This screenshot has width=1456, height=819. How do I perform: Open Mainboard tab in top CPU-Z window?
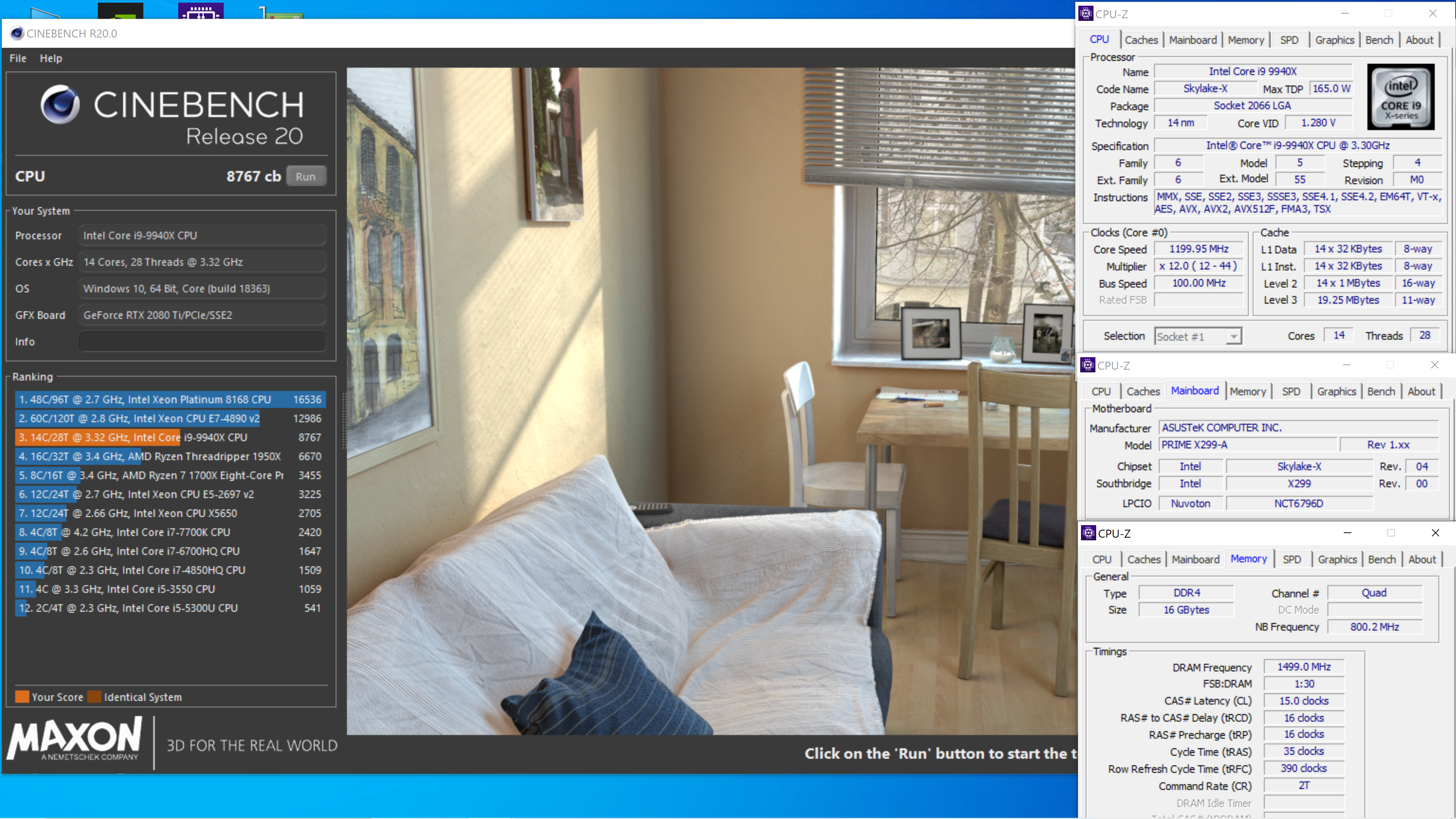(1192, 40)
